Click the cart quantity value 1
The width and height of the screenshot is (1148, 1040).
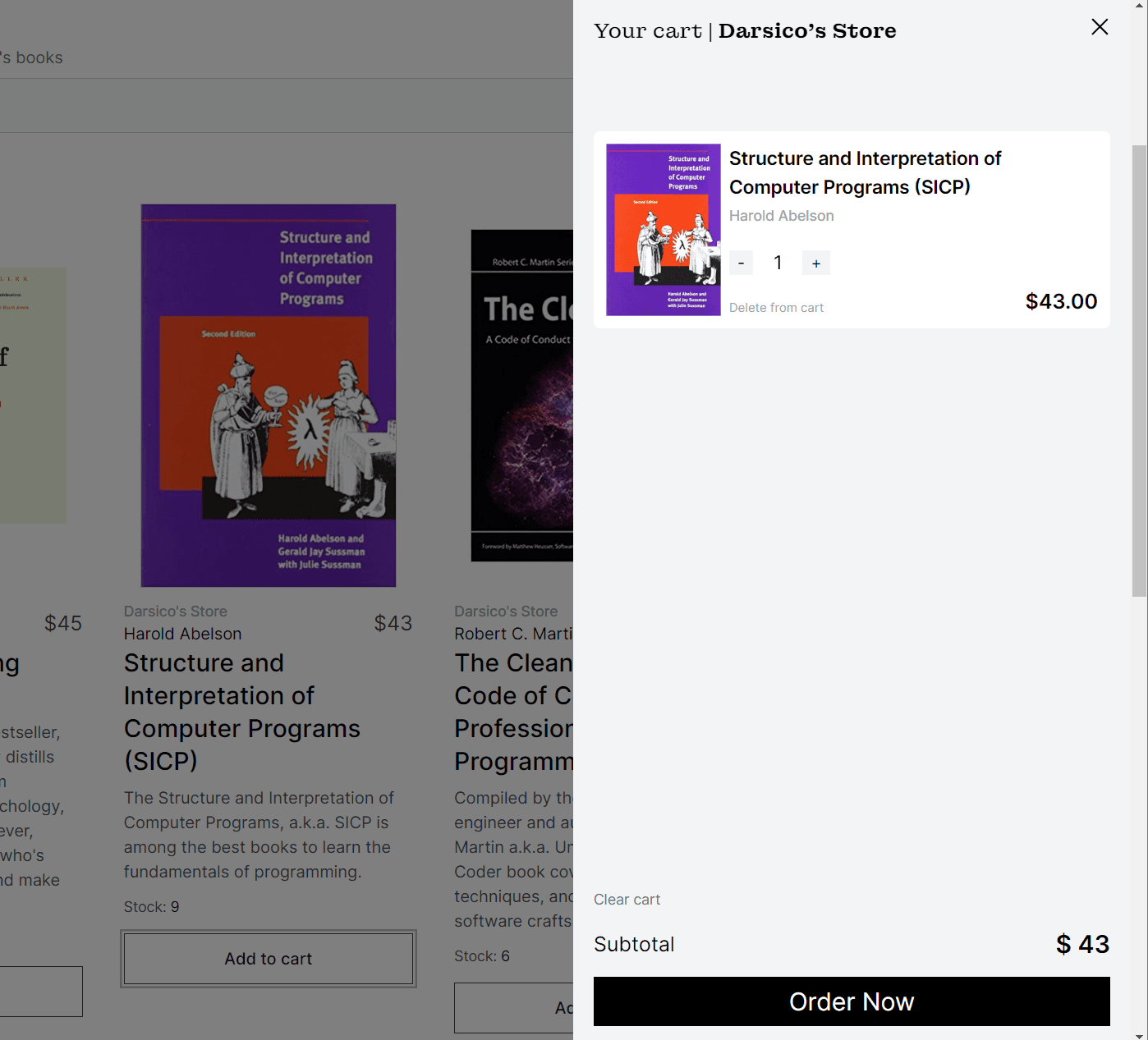pos(778,263)
